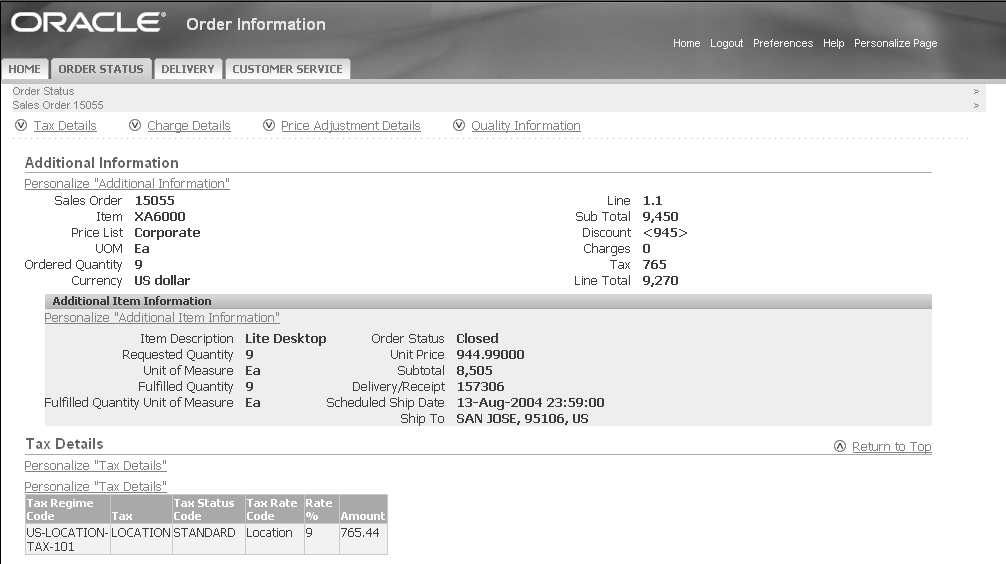The image size is (1006, 564).
Task: Click Personalize Page link
Action: [895, 43]
